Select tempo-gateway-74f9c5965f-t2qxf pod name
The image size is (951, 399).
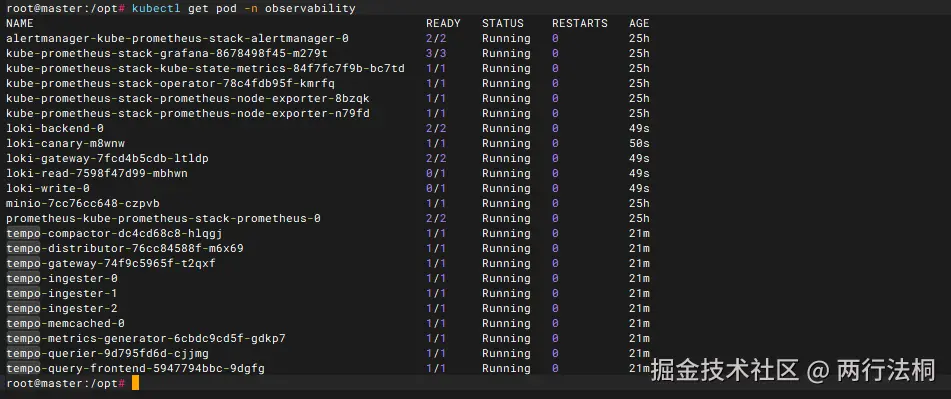tap(111, 263)
